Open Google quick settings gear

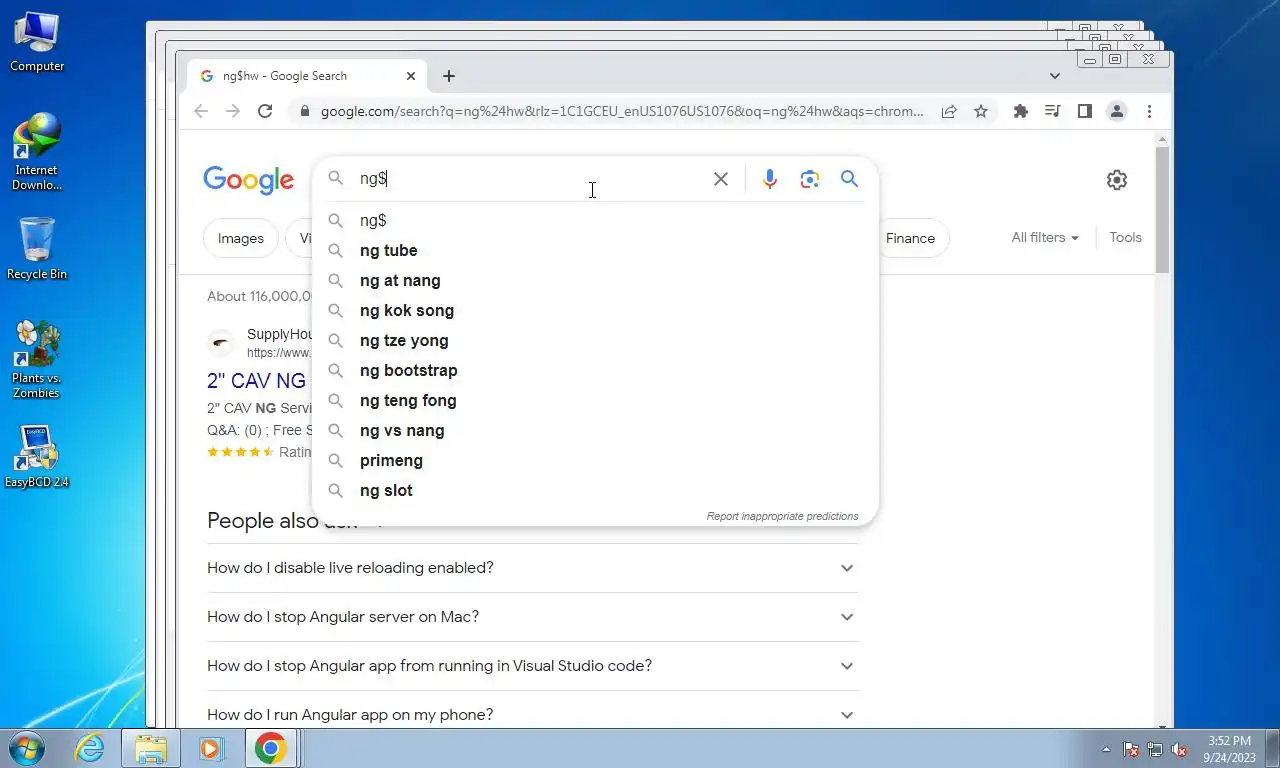click(1117, 180)
